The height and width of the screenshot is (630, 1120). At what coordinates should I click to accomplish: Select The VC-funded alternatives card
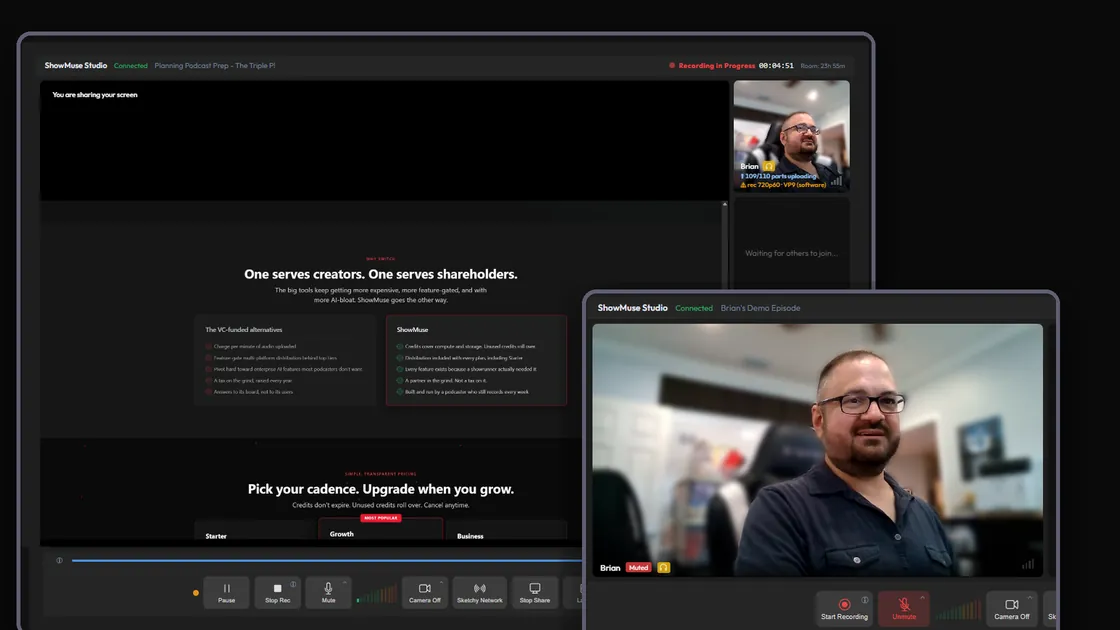click(285, 360)
